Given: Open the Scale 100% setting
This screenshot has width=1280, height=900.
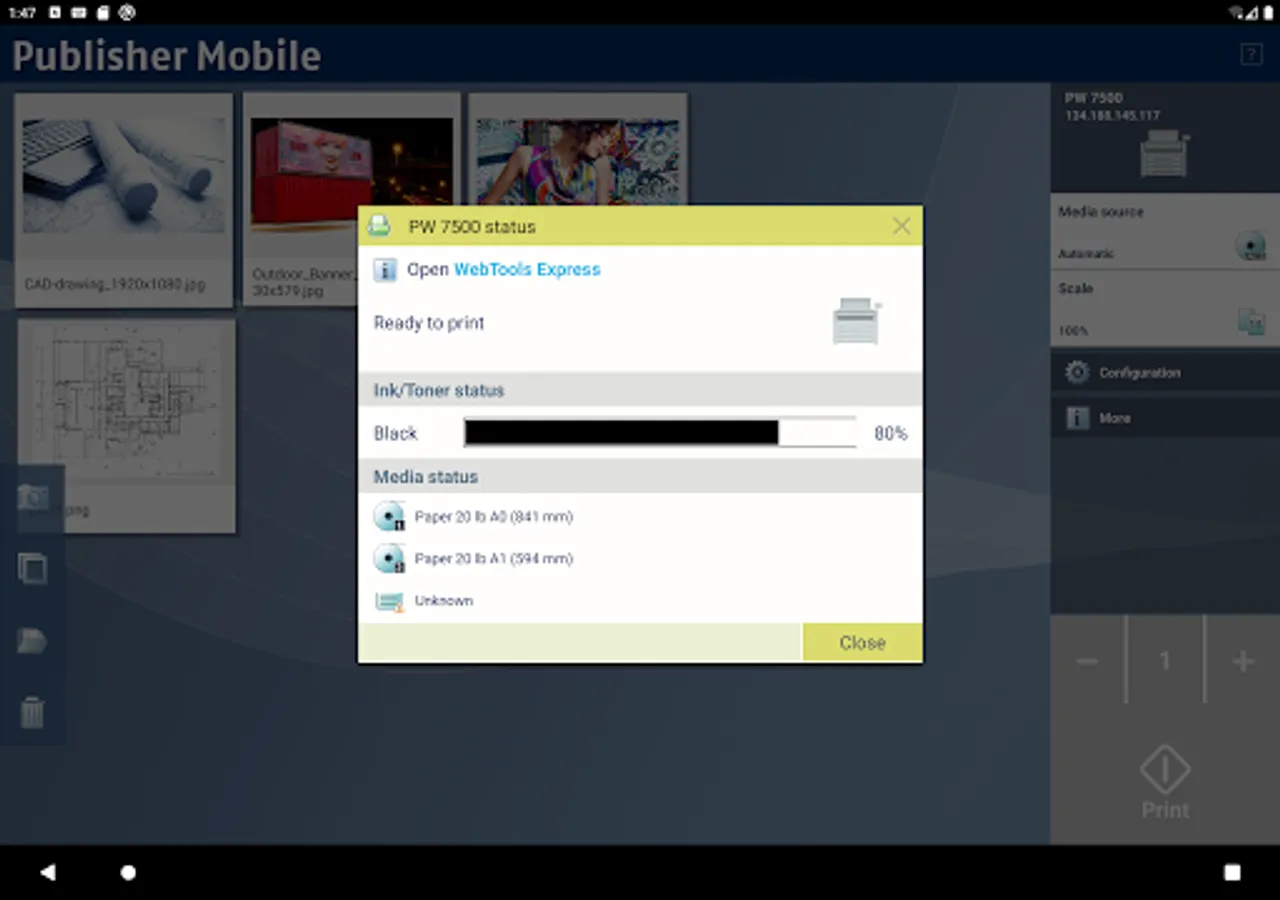Looking at the screenshot, I should click(1165, 309).
